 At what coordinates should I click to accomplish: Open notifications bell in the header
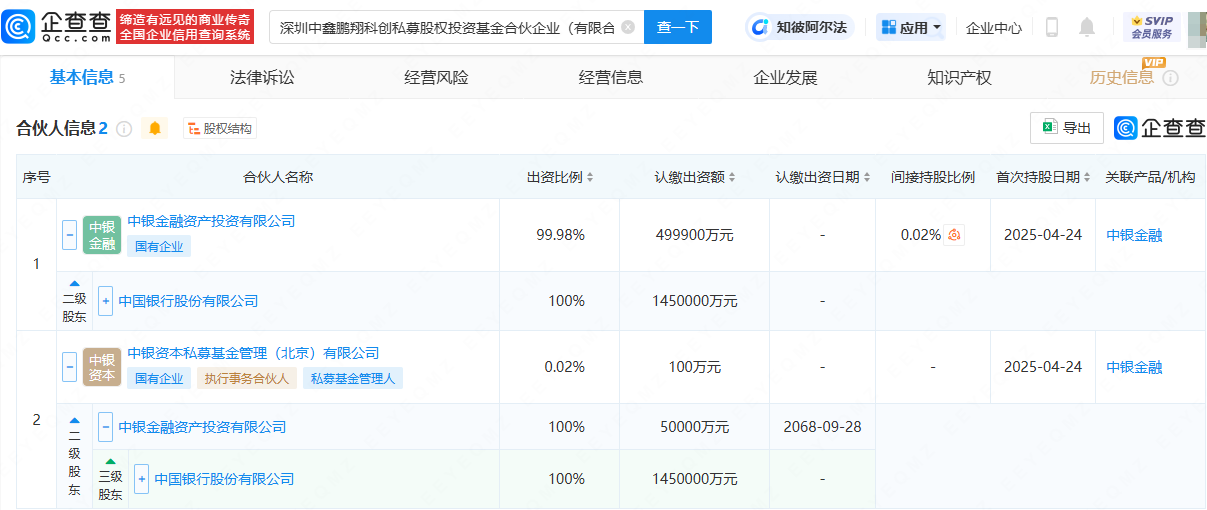pos(1087,27)
